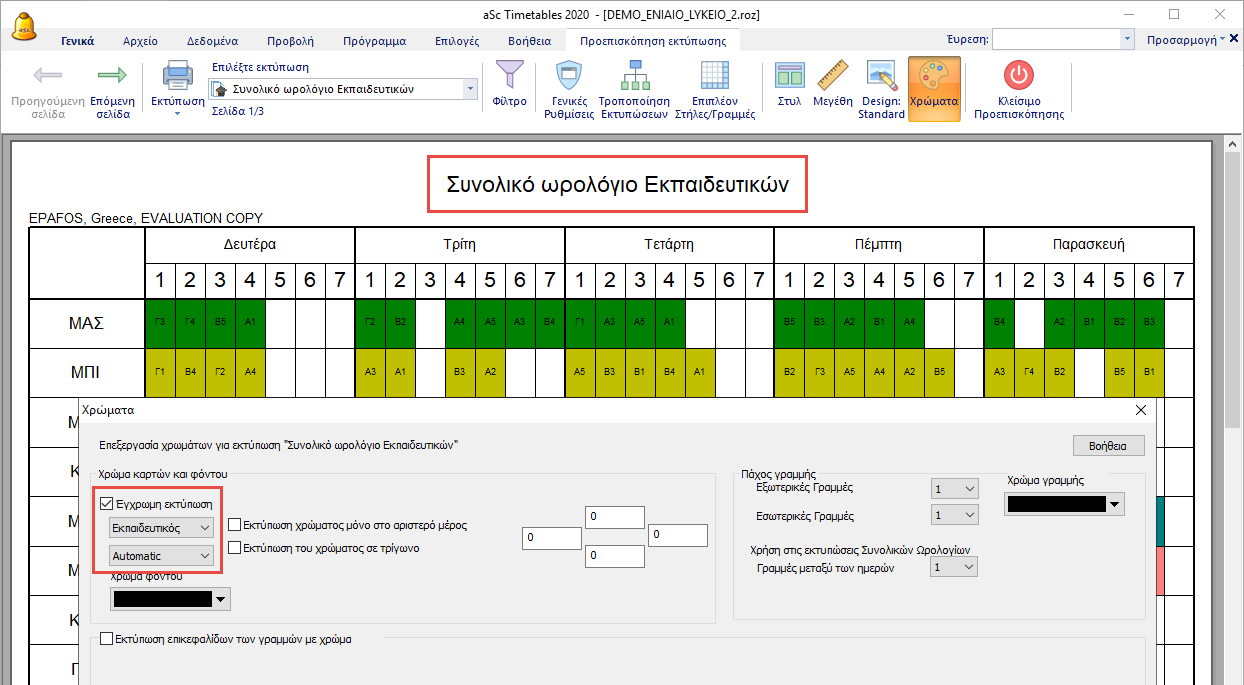Image resolution: width=1244 pixels, height=685 pixels.
Task: Open the Στυλ style icon
Action: coord(789,77)
